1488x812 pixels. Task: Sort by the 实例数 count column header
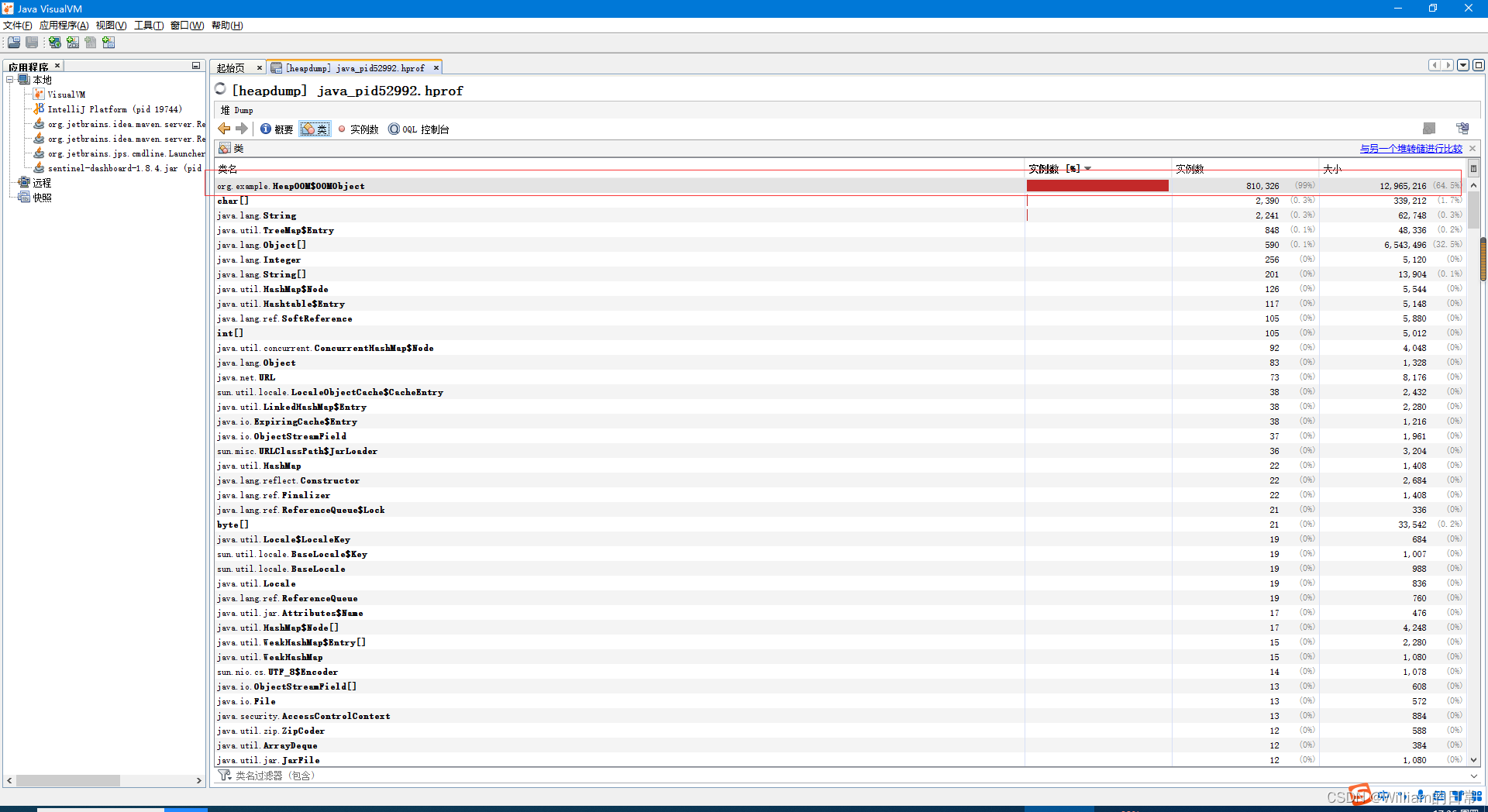pyautogui.click(x=1245, y=169)
